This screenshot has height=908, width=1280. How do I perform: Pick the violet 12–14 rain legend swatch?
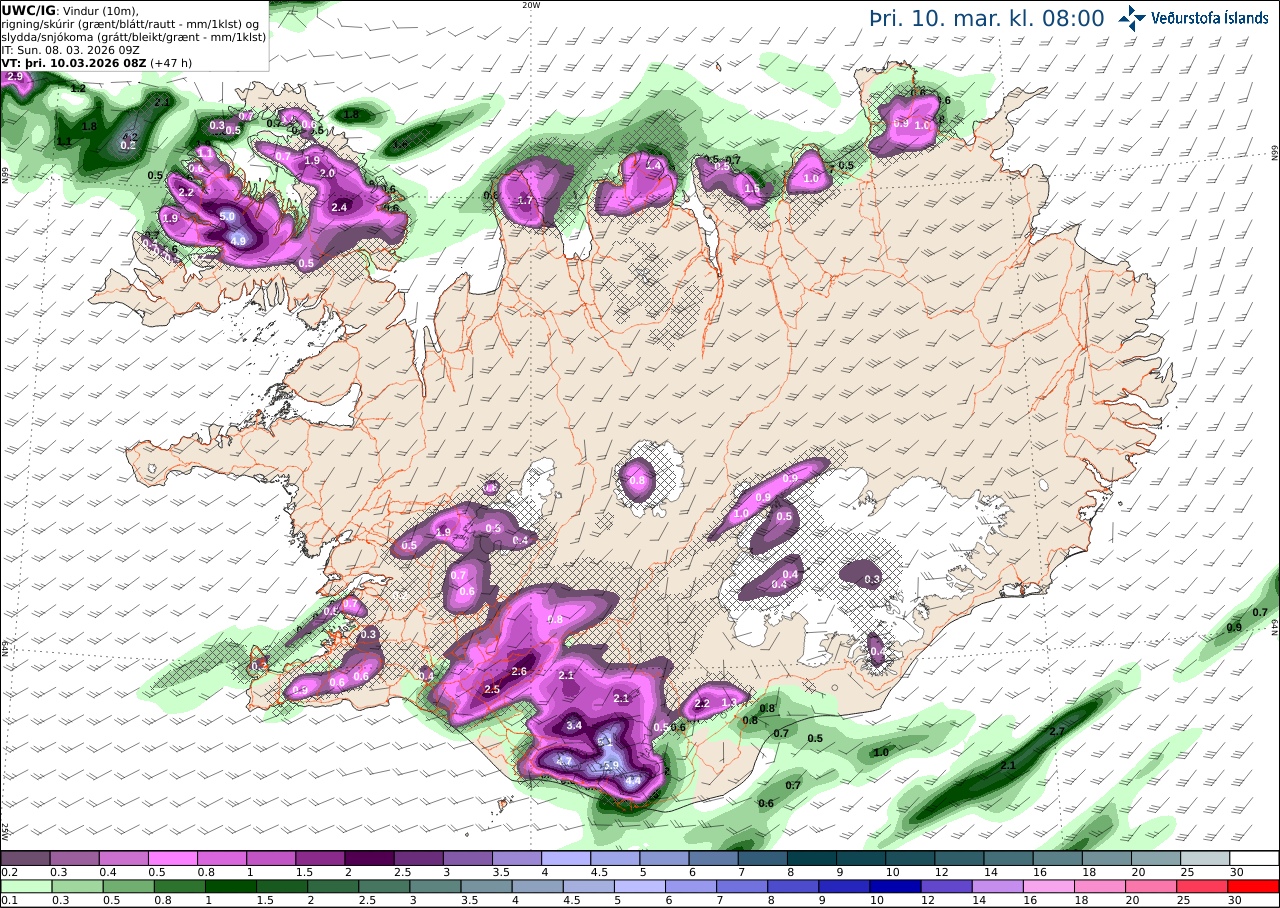click(945, 886)
